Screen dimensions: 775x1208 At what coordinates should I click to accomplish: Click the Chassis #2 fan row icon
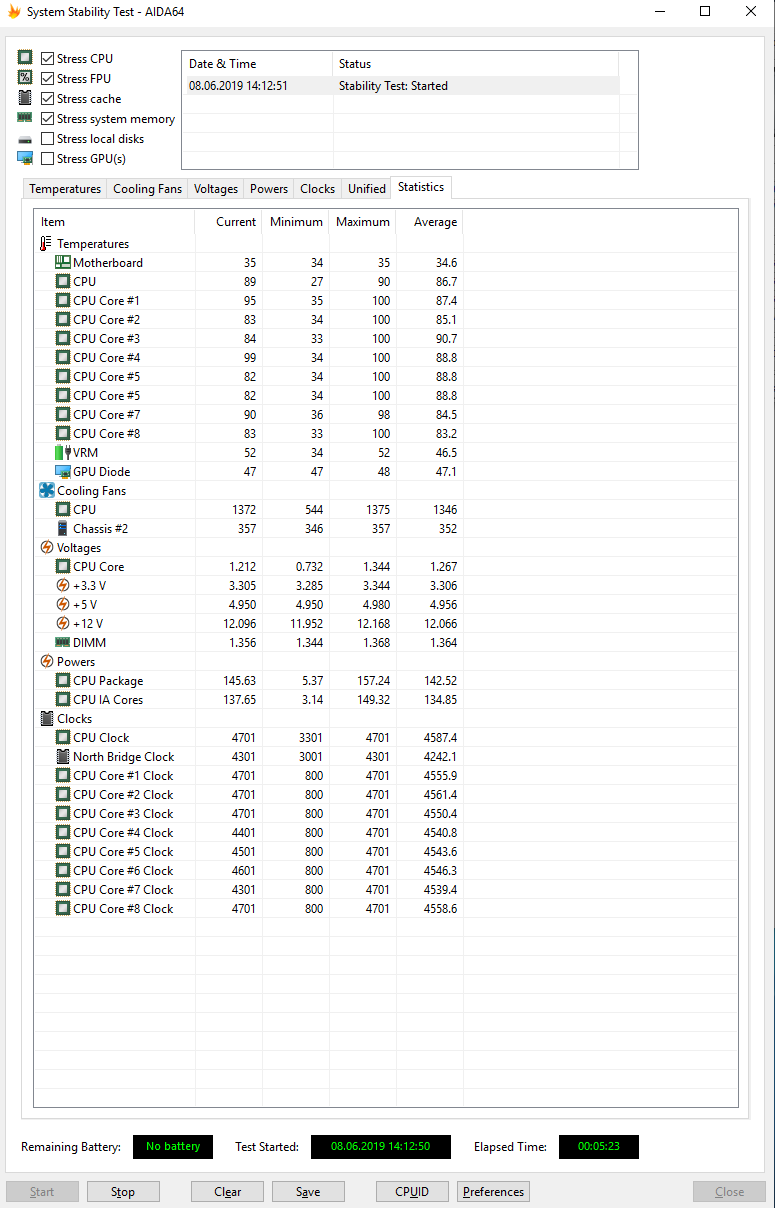63,529
